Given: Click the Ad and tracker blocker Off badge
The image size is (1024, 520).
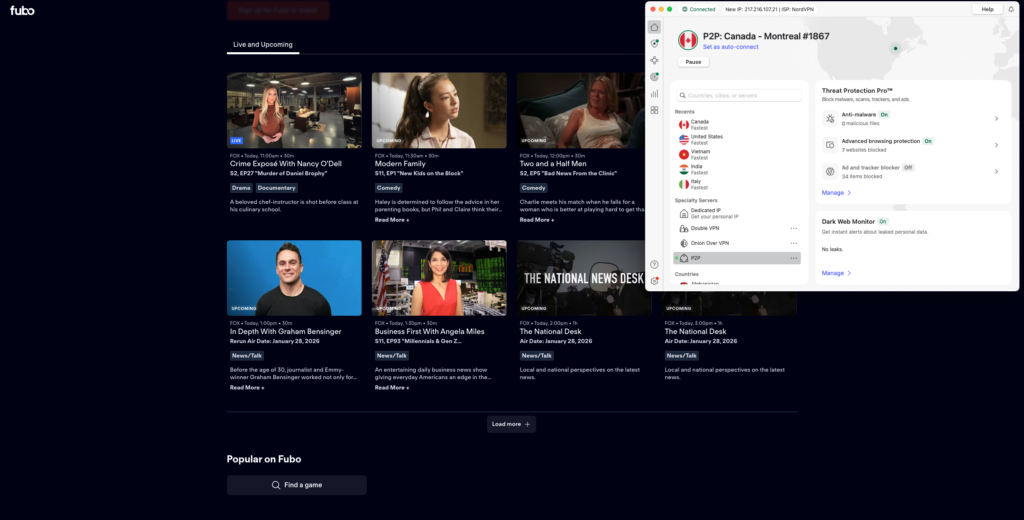Looking at the screenshot, I should click(908, 168).
